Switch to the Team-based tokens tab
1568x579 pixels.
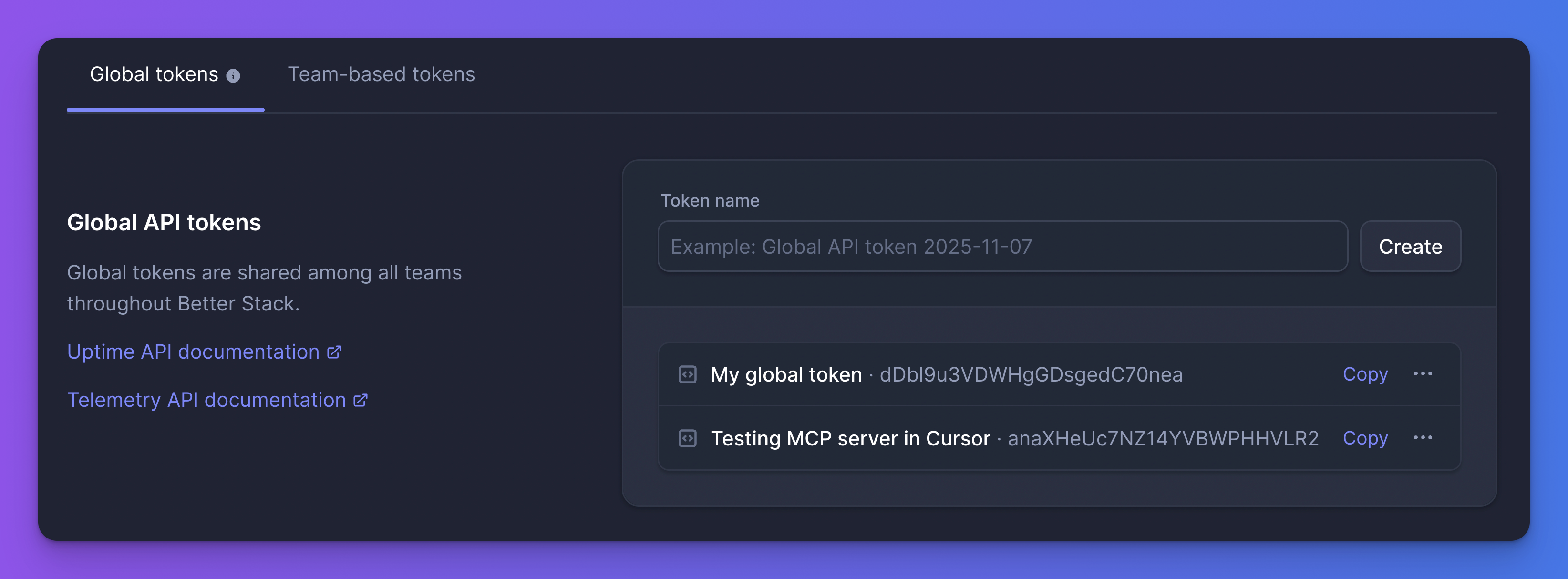point(382,74)
